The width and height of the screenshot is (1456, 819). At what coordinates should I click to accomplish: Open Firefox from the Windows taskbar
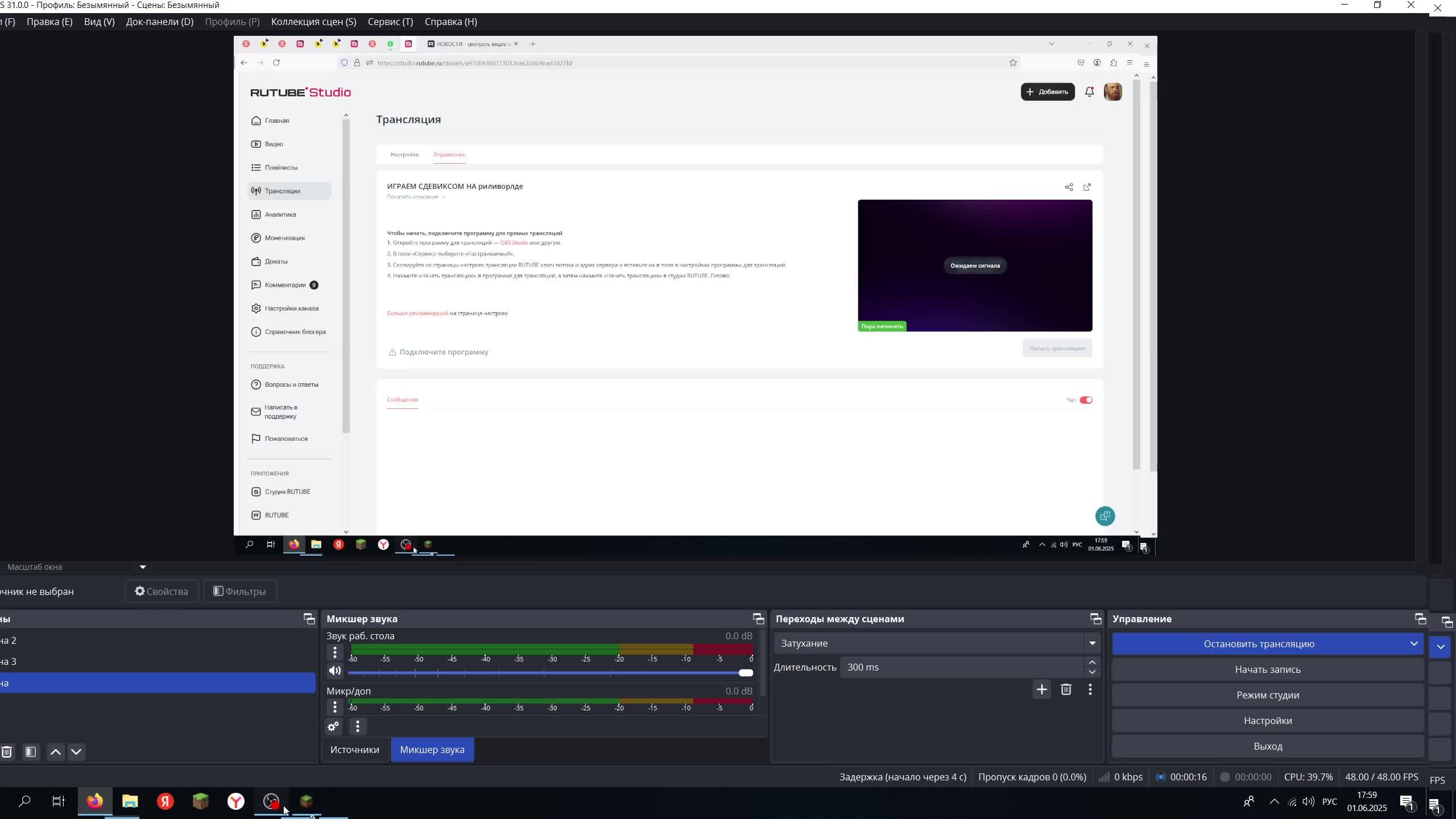click(x=95, y=801)
